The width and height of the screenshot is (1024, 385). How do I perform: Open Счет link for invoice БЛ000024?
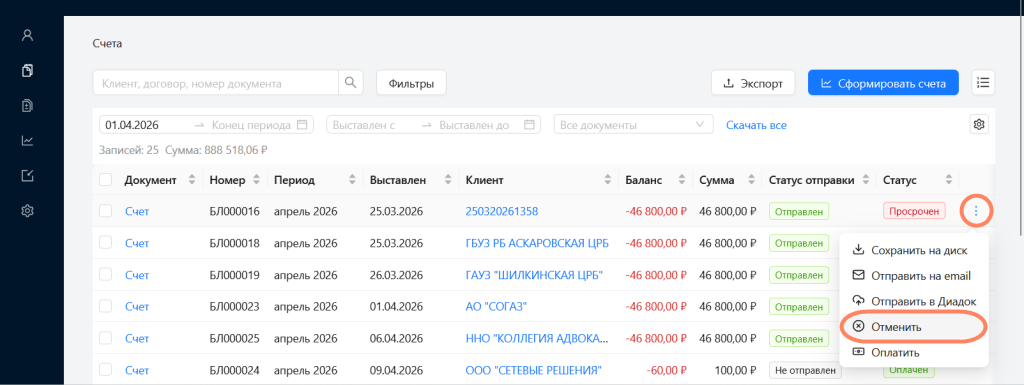pos(137,370)
